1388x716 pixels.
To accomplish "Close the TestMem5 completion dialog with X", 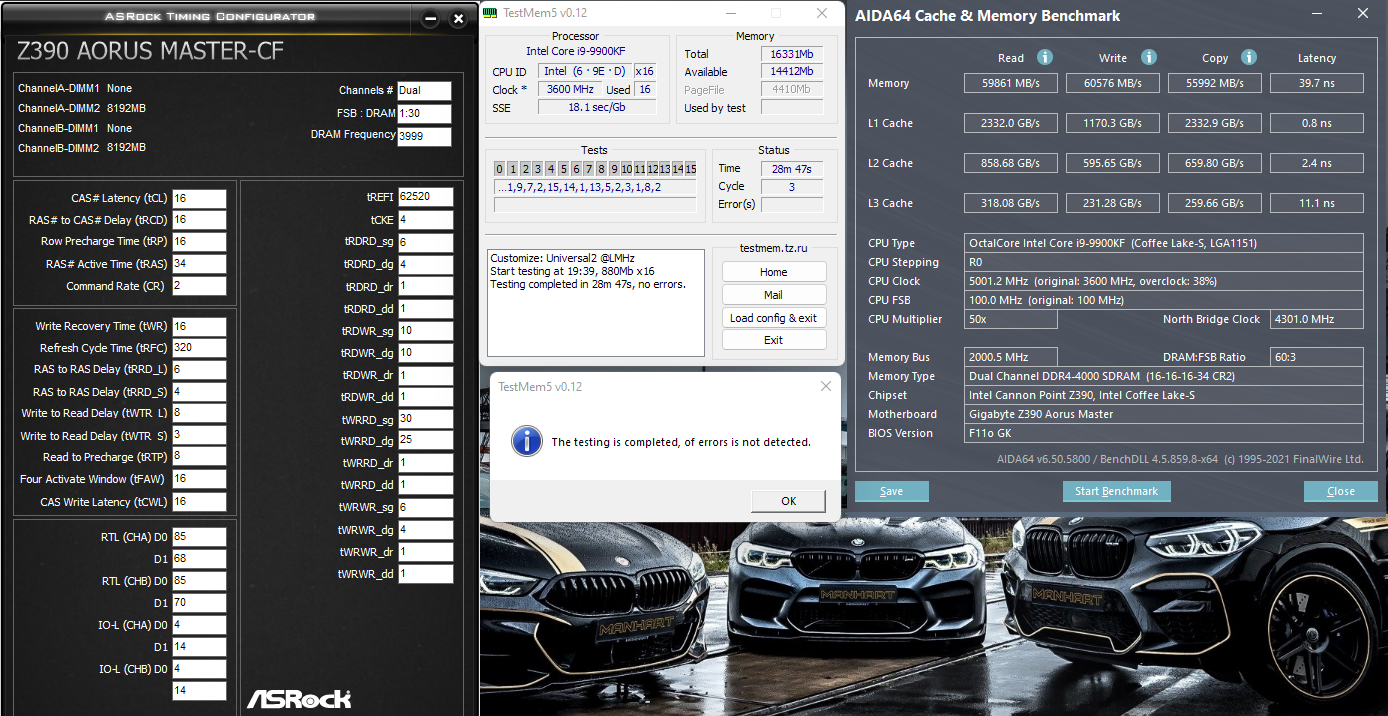I will (826, 386).
